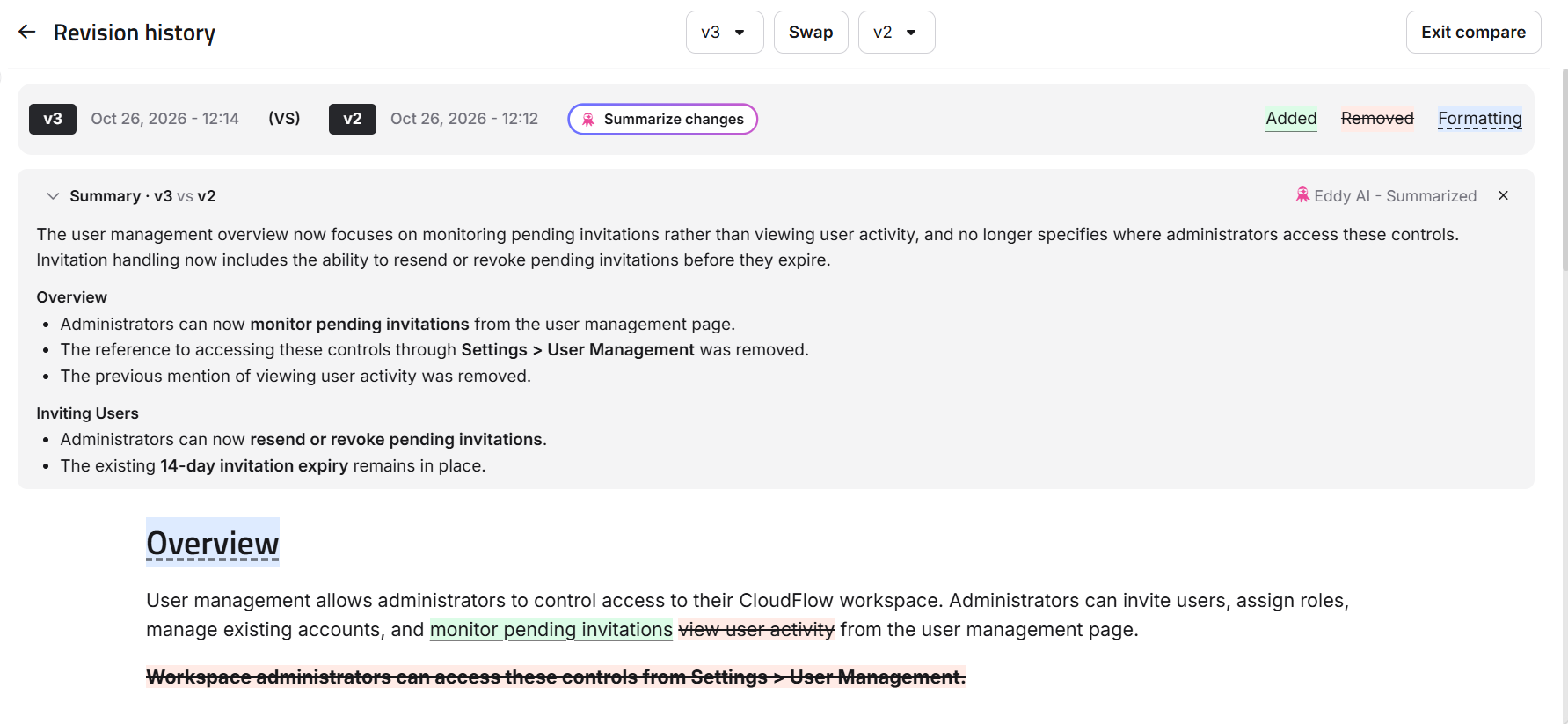The image size is (1568, 724).
Task: Open the v3 version dropdown
Action: point(724,33)
